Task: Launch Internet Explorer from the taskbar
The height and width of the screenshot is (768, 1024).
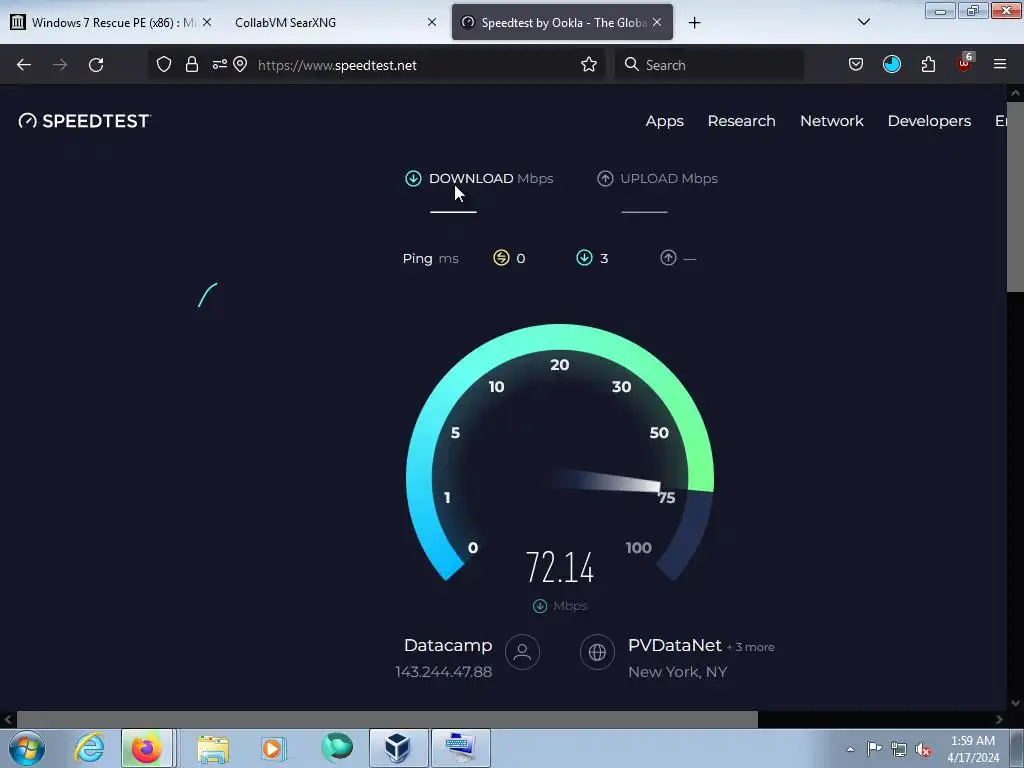Action: pyautogui.click(x=89, y=748)
